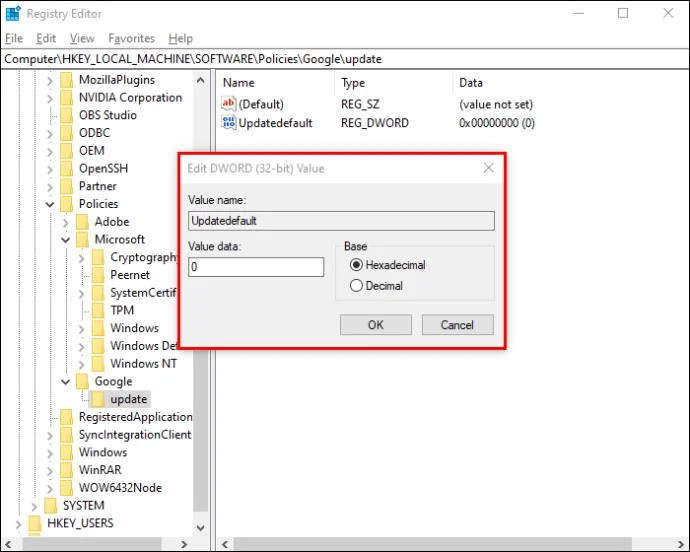The height and width of the screenshot is (552, 690).
Task: Click the (Default) string value icon
Action: [x=228, y=104]
